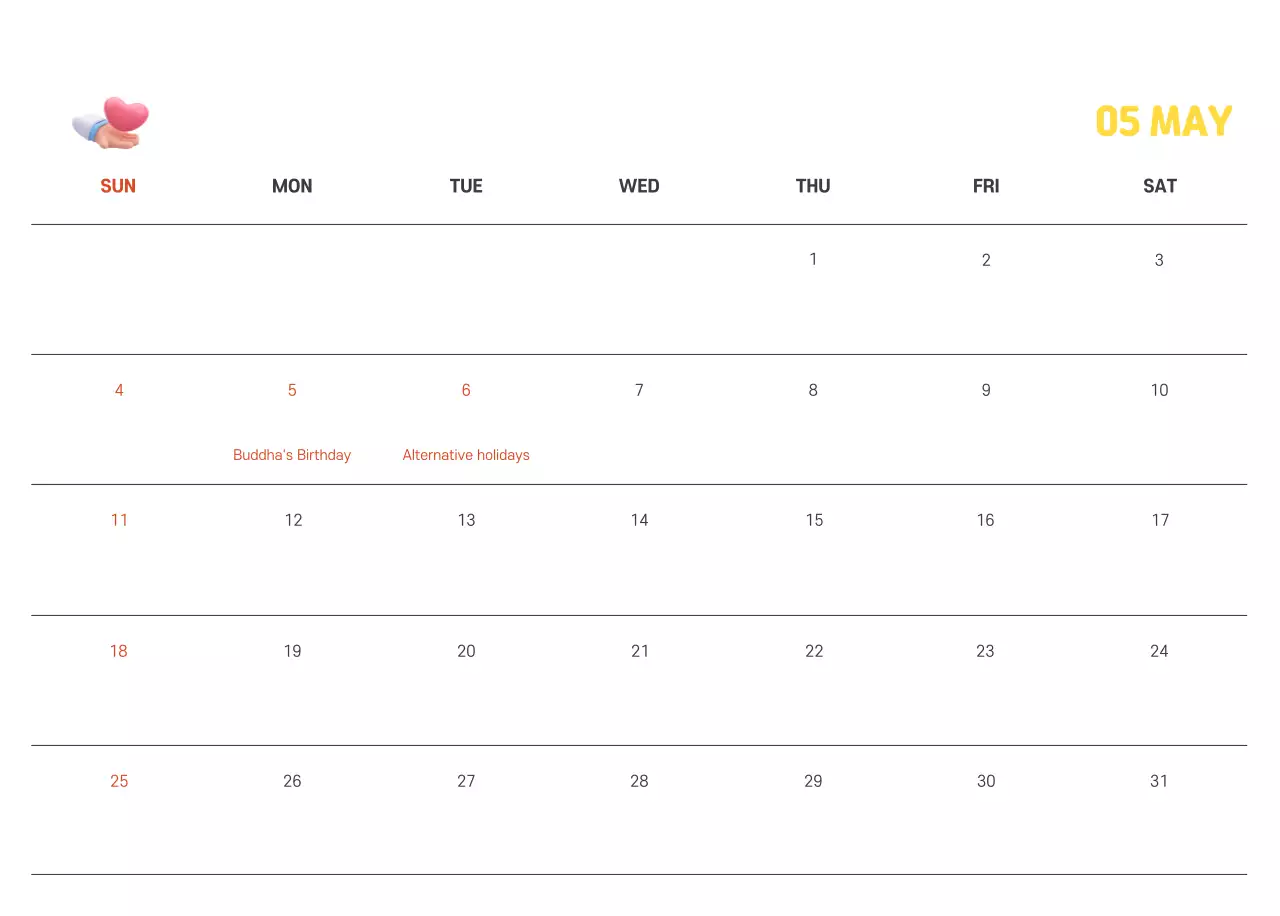Open the Buddha's Birthday holiday label
The width and height of the screenshot is (1280, 916).
292,455
